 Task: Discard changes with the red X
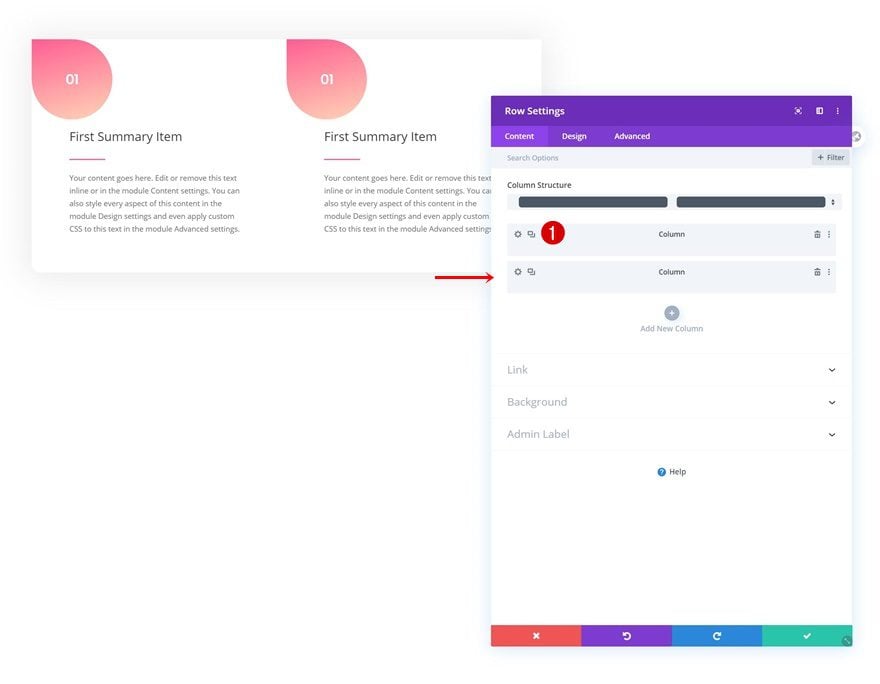point(536,635)
